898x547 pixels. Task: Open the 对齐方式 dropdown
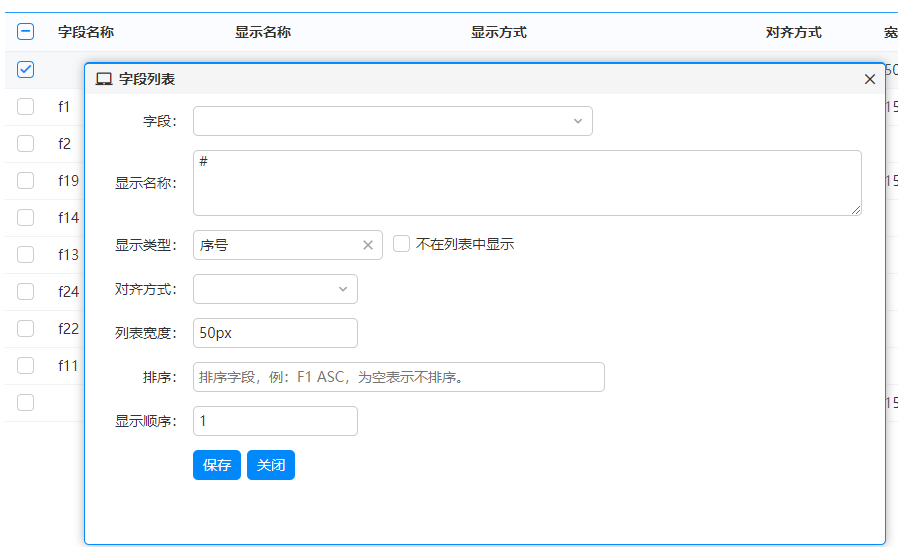[275, 289]
